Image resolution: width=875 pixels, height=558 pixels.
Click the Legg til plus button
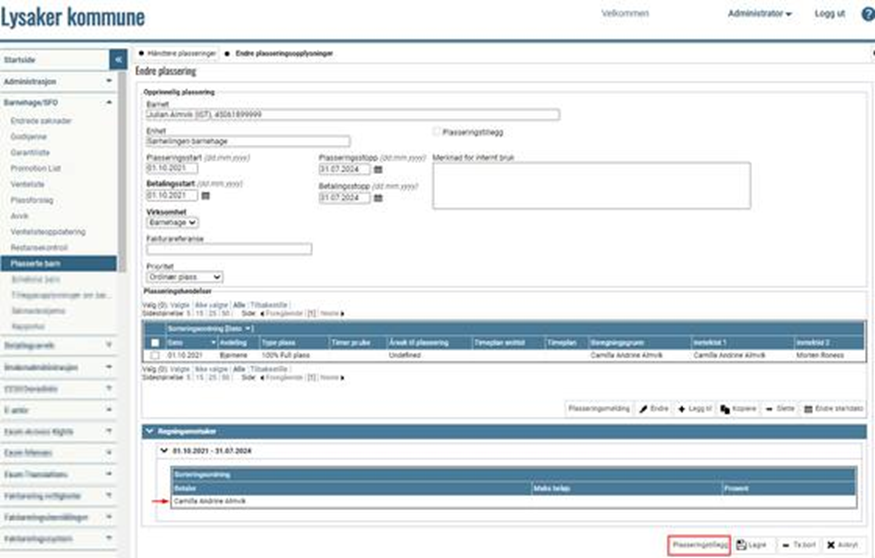(x=695, y=409)
